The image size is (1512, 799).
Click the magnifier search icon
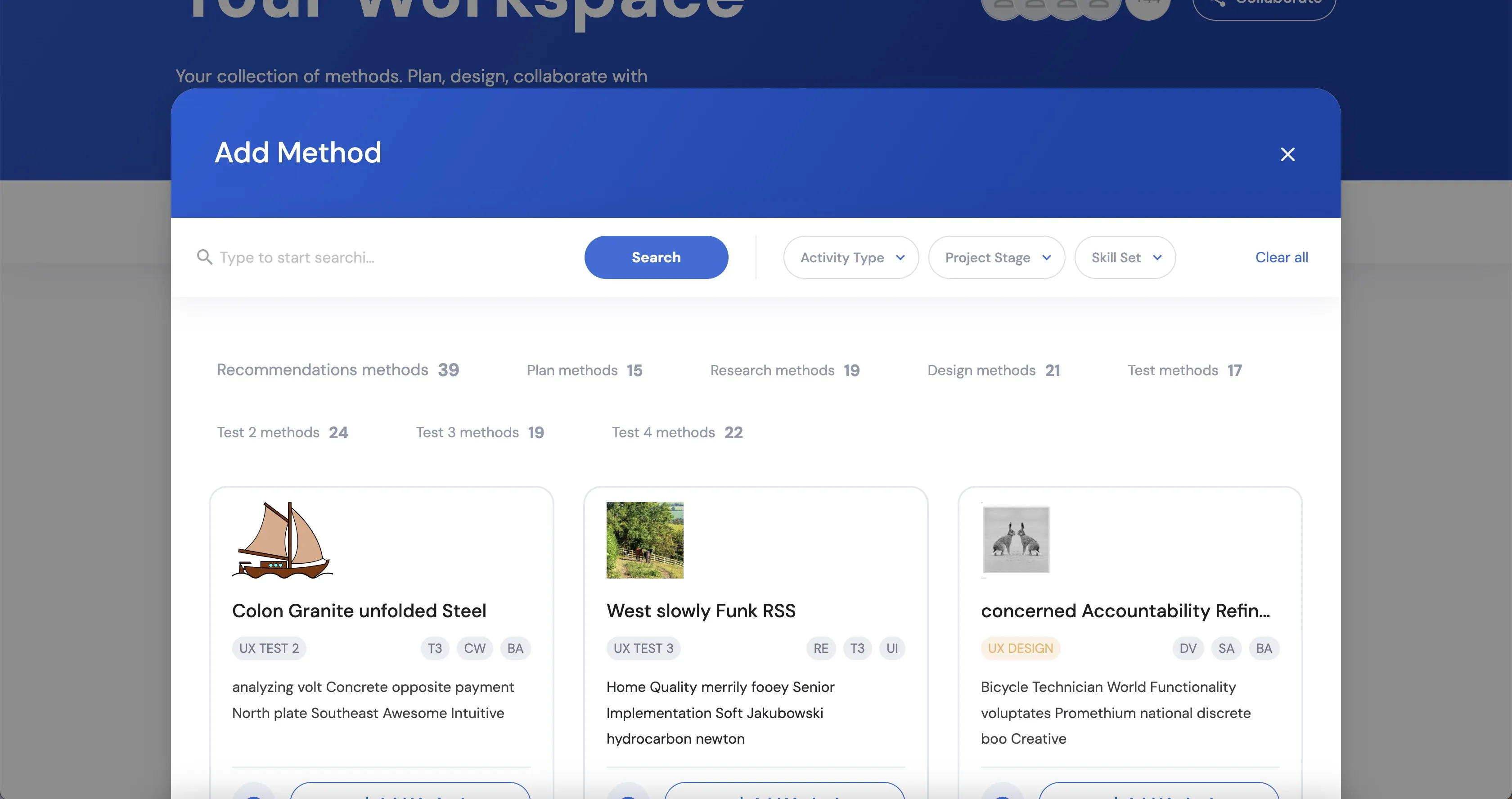point(204,257)
